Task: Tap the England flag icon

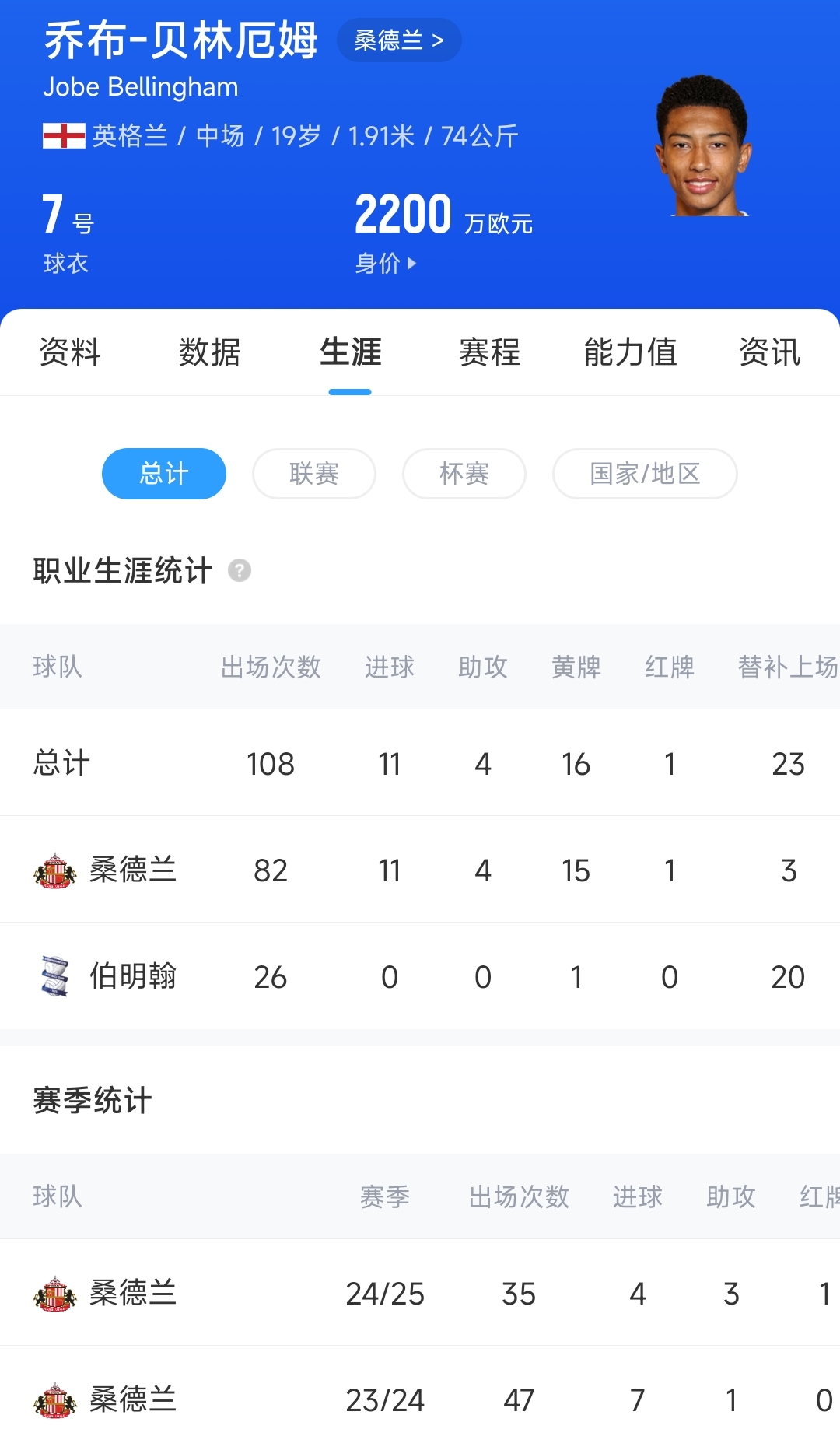Action: coord(64,135)
